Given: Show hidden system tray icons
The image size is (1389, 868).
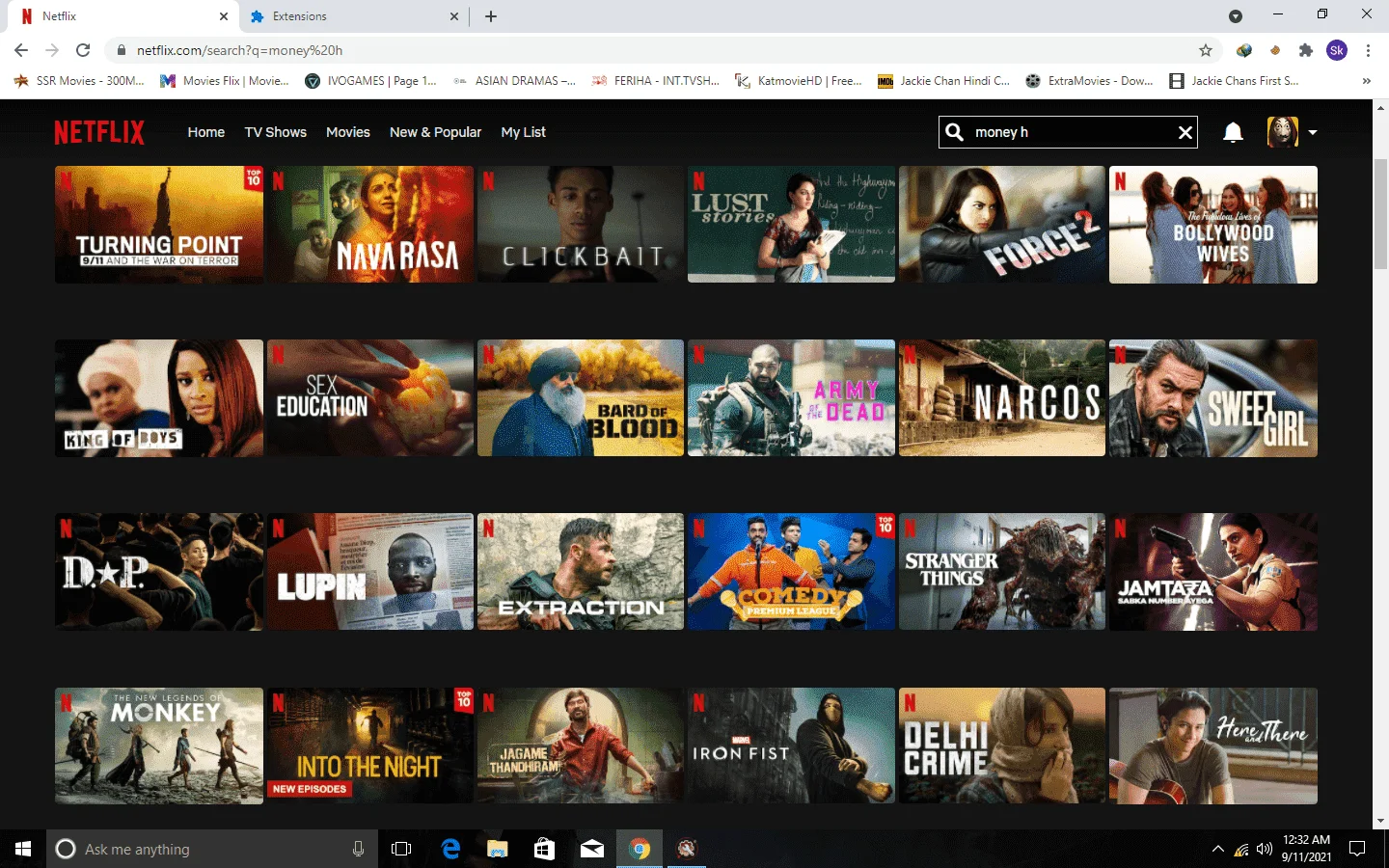Looking at the screenshot, I should tap(1218, 849).
